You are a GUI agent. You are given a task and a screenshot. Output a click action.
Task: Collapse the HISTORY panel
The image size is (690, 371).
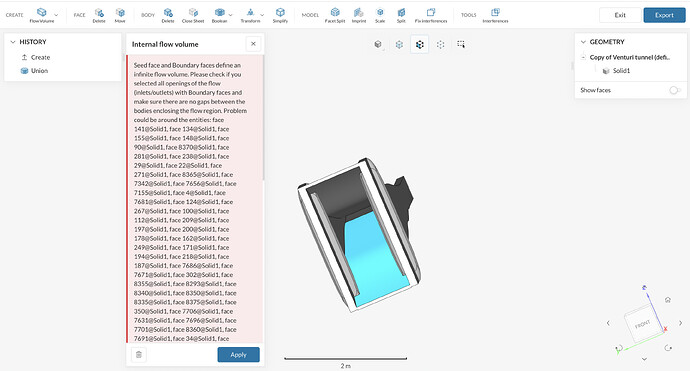pos(13,42)
